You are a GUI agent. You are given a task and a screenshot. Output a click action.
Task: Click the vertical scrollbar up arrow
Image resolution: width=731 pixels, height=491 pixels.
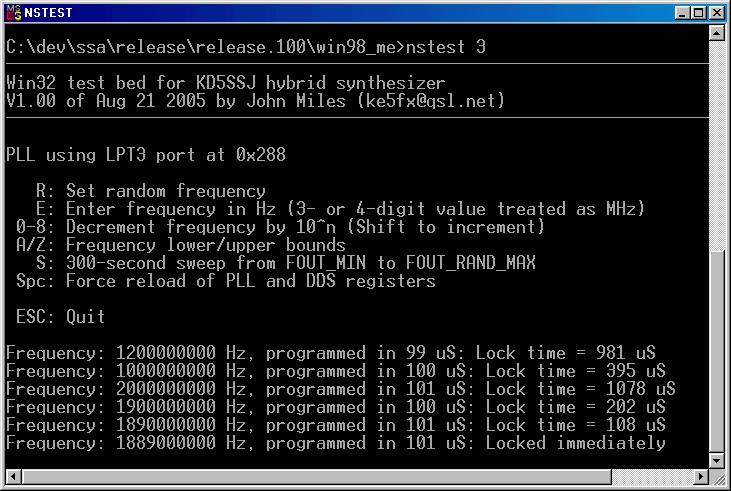717,32
